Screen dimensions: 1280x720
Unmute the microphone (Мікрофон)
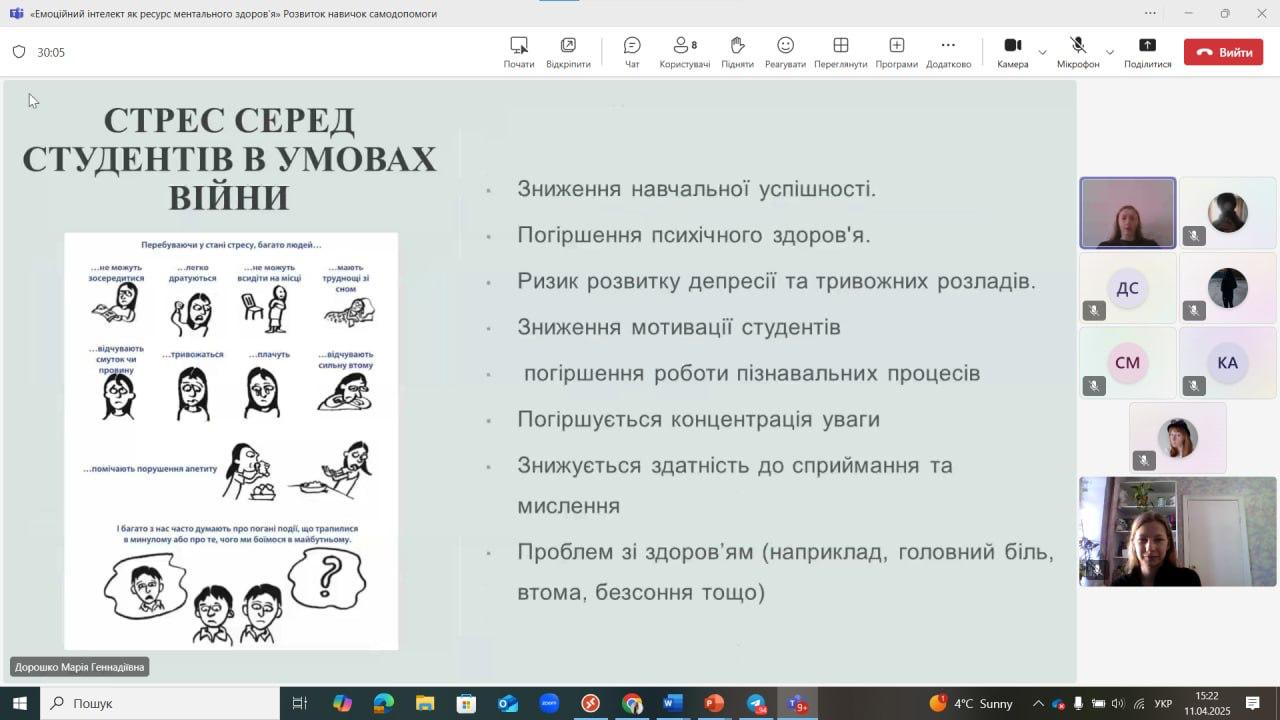click(x=1078, y=52)
